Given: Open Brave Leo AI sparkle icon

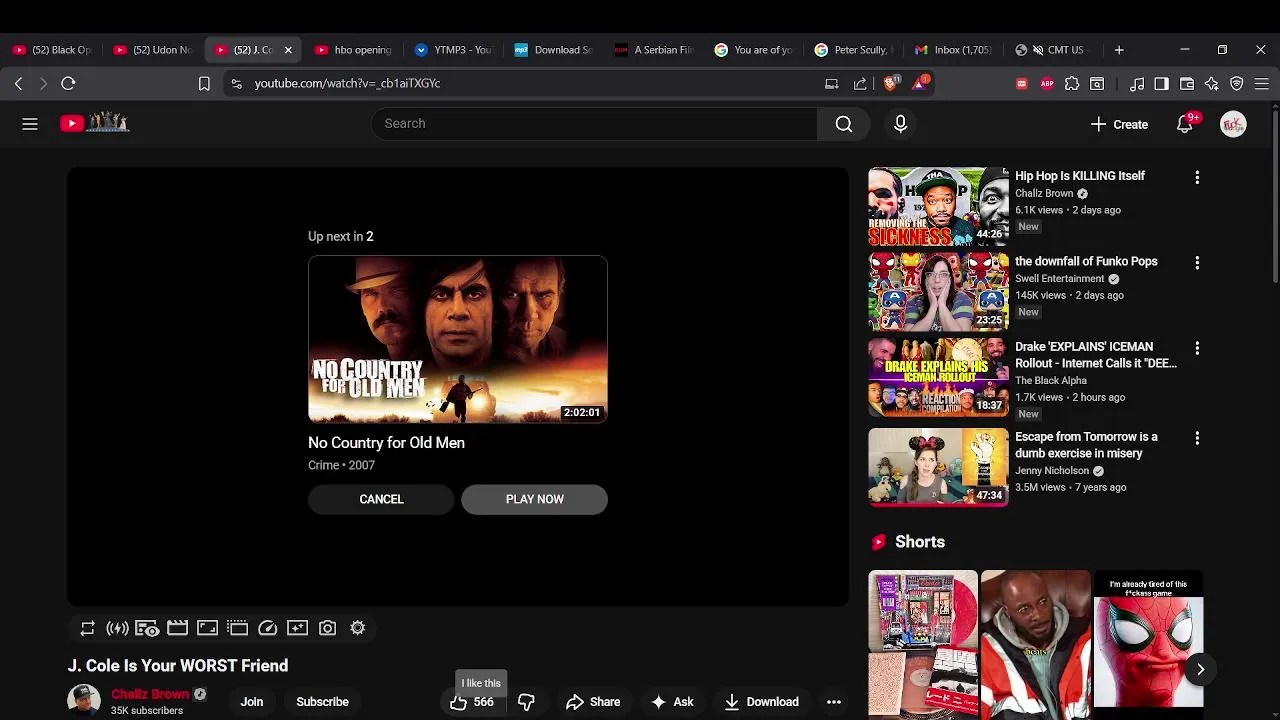Looking at the screenshot, I should tap(1212, 84).
